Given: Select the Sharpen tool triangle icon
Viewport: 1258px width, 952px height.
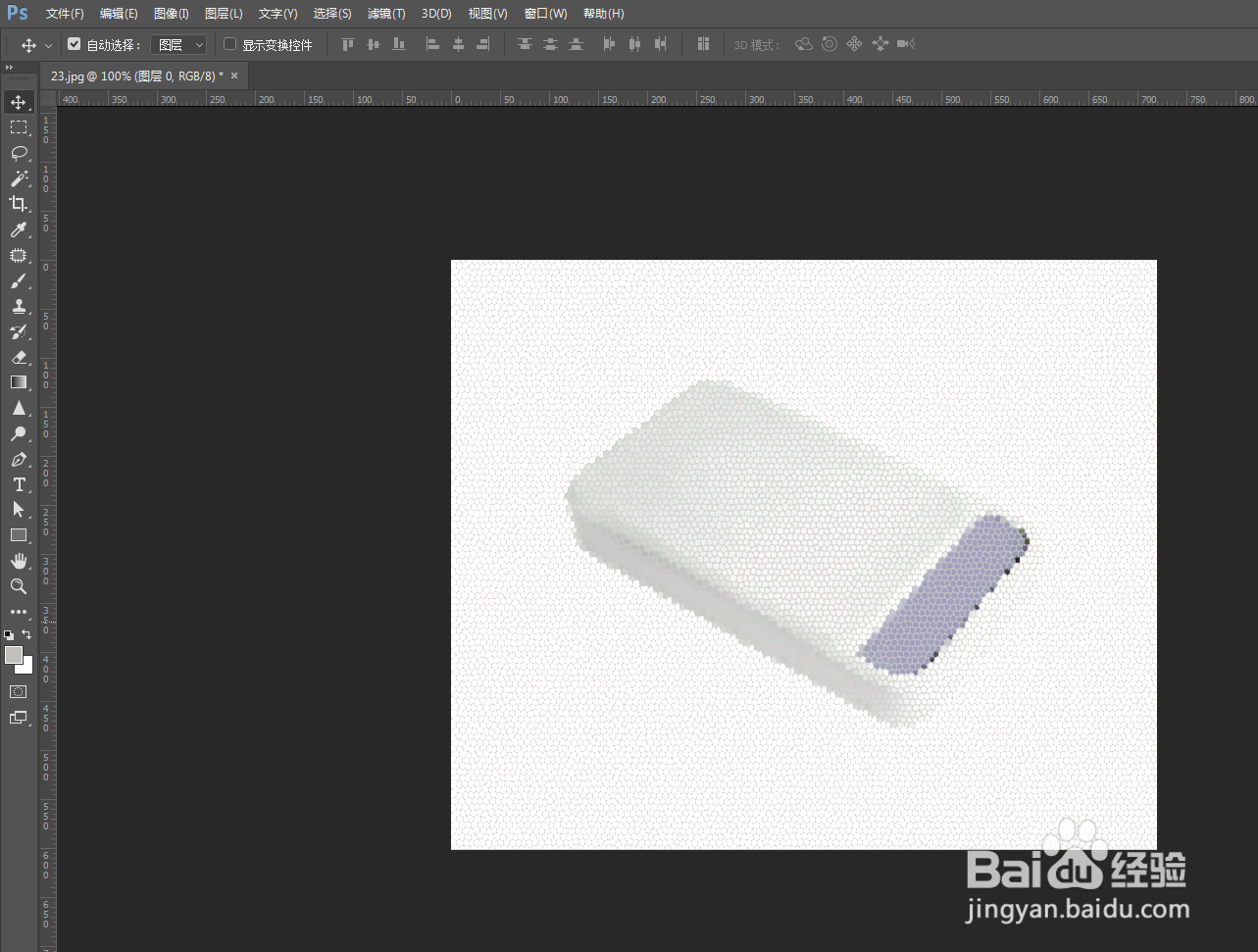Looking at the screenshot, I should coord(19,408).
